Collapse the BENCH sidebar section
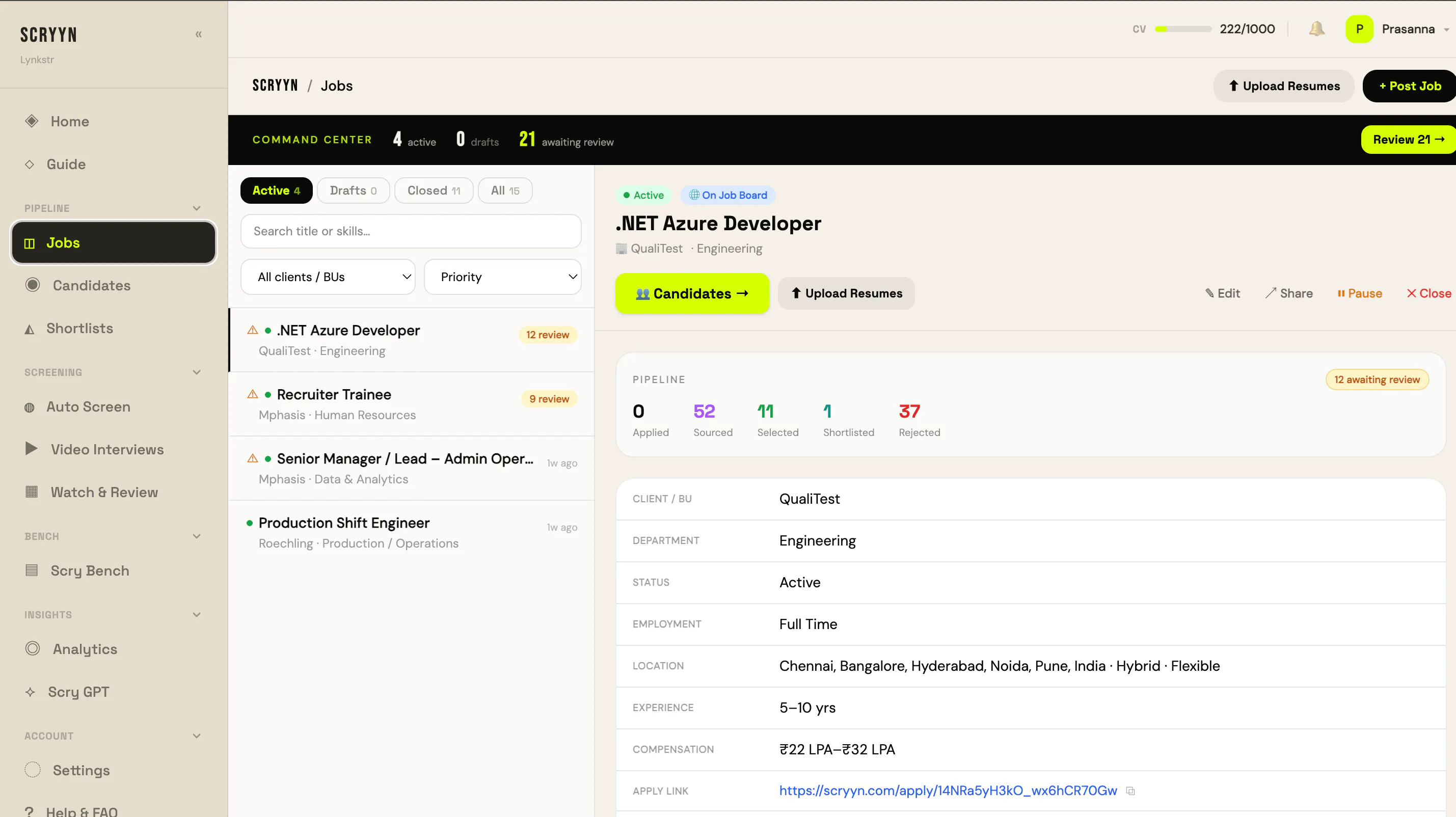Image resolution: width=1456 pixels, height=817 pixels. (x=197, y=536)
